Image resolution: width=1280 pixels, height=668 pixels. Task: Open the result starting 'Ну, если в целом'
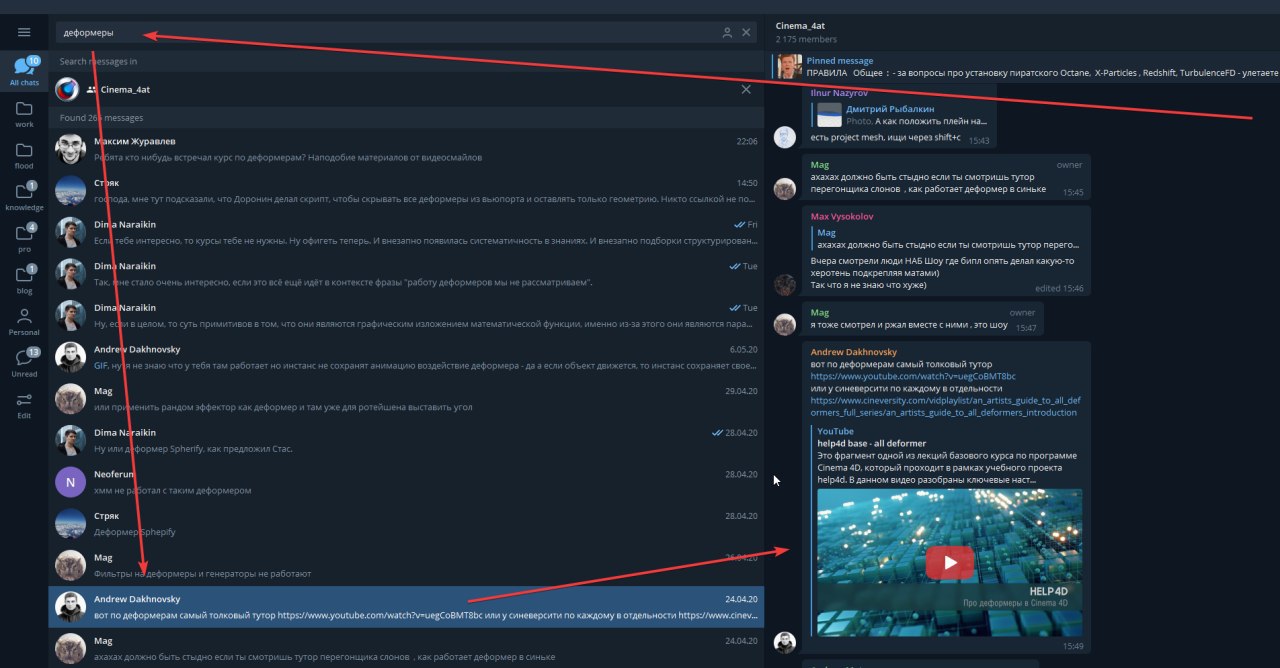[406, 316]
